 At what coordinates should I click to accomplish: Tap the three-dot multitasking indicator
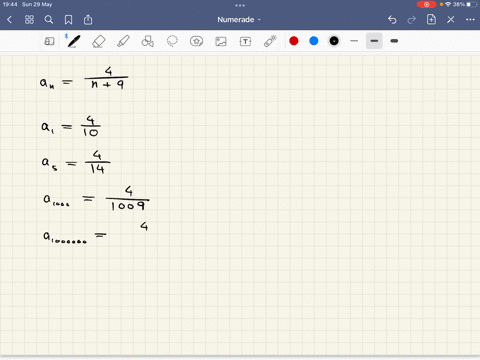coord(240,5)
